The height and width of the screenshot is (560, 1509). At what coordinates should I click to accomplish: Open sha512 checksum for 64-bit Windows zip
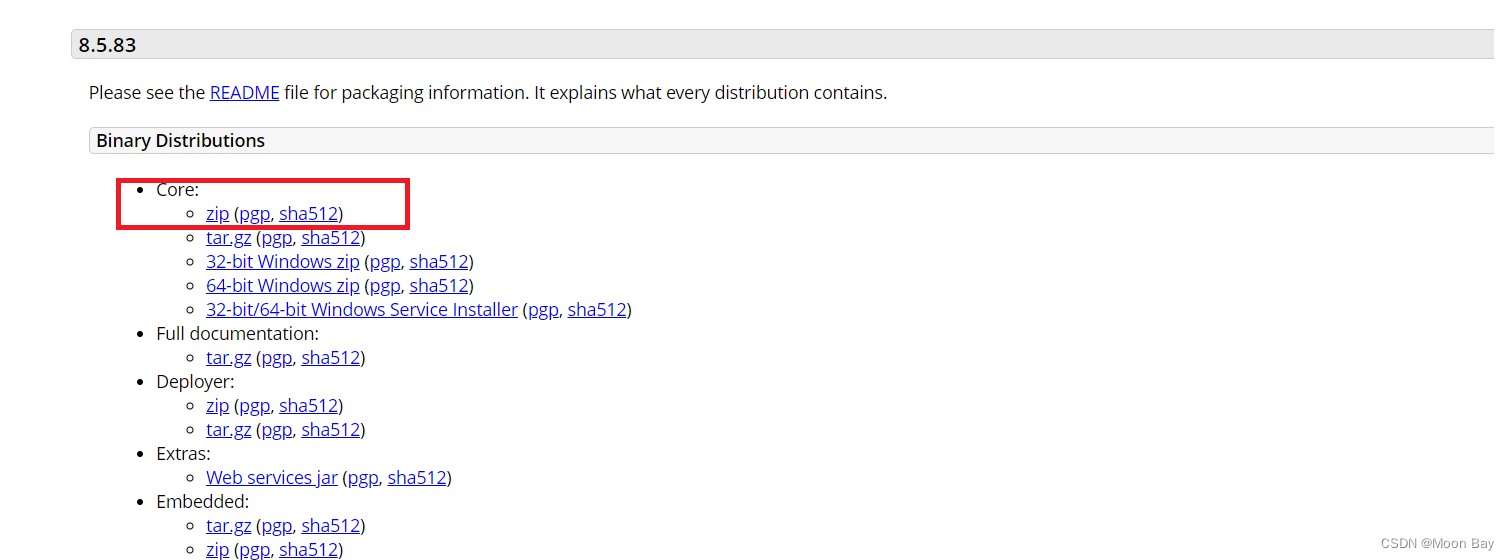pyautogui.click(x=439, y=286)
